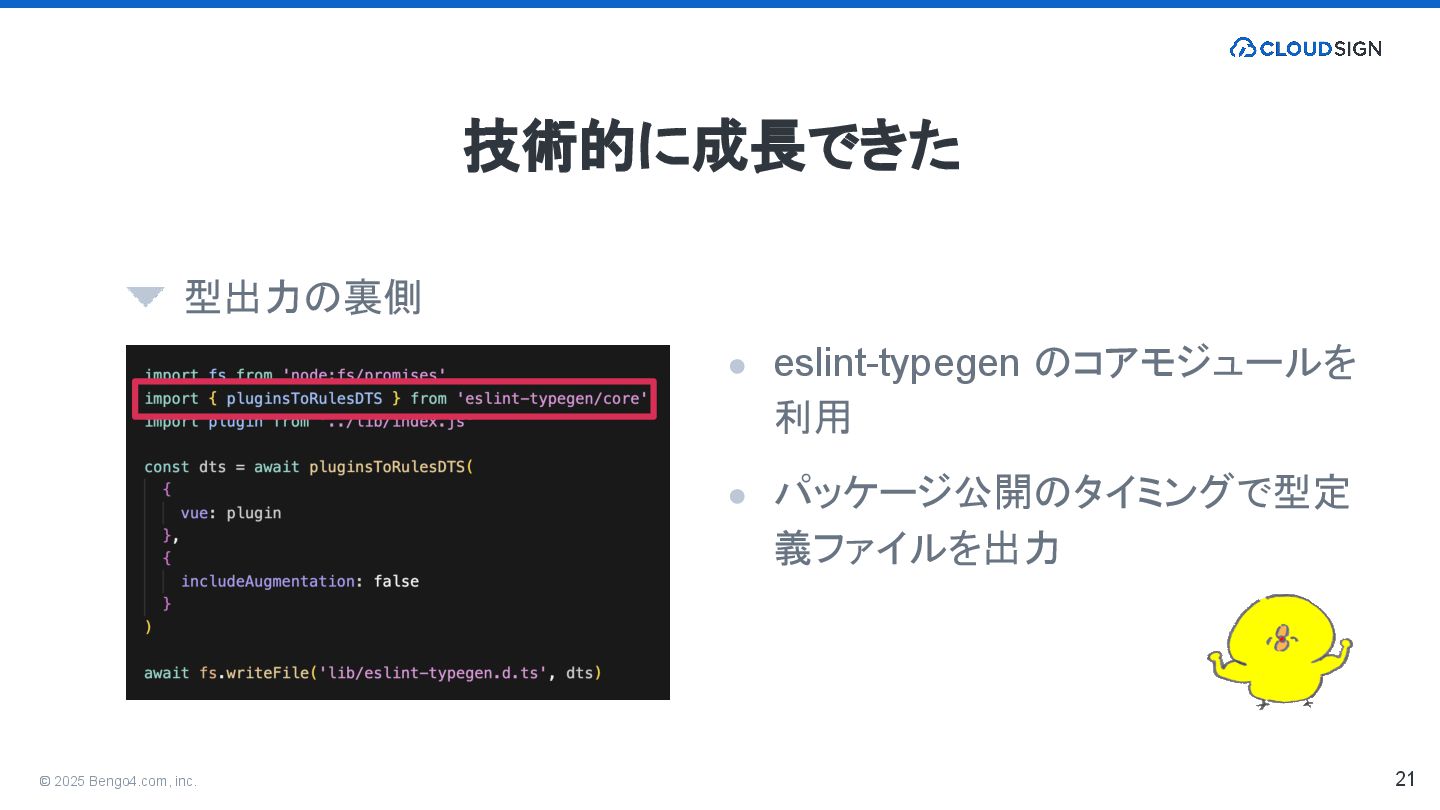Click the red highlighted import line
This screenshot has width=1440, height=810.
[x=395, y=398]
